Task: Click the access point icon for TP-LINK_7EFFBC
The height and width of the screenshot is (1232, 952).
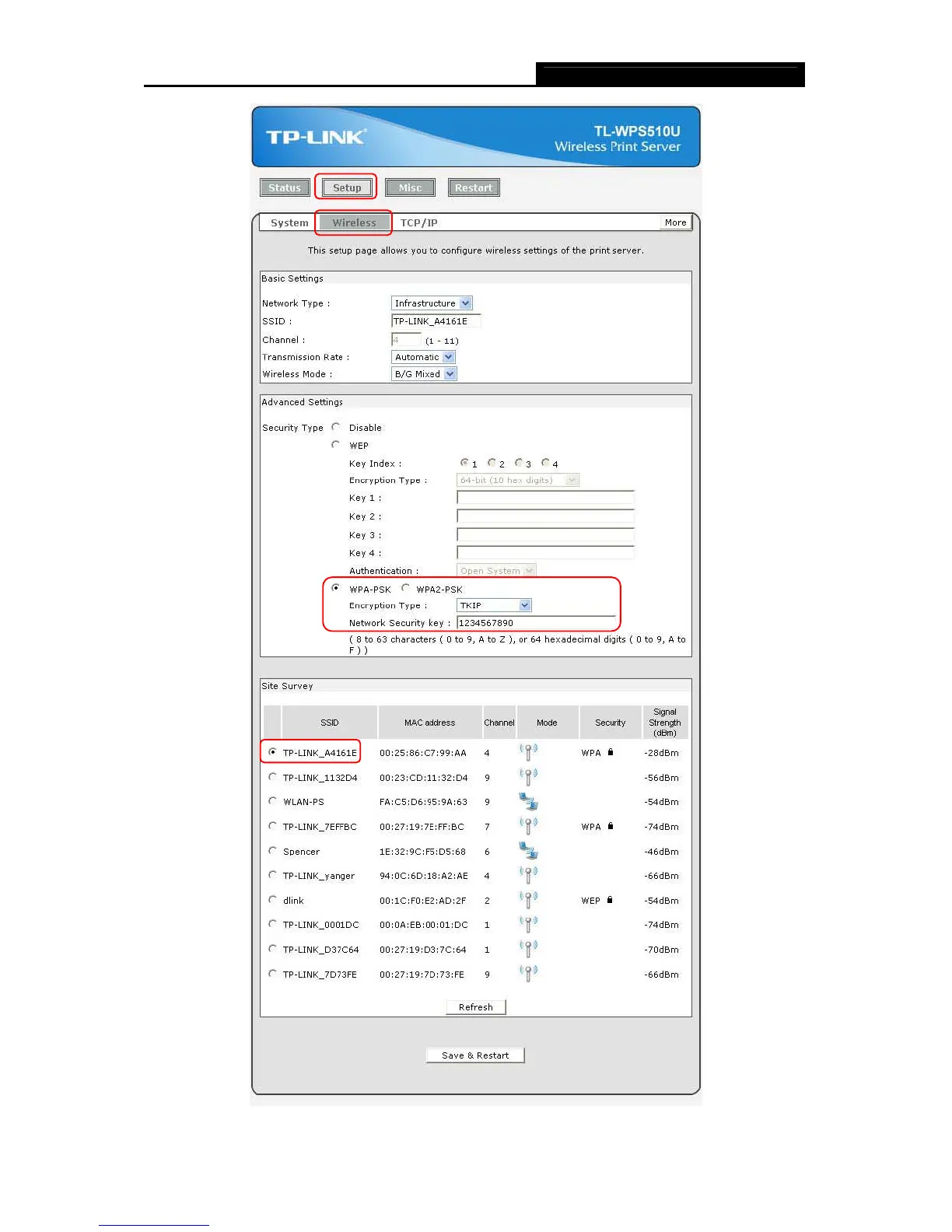Action: coord(528,825)
